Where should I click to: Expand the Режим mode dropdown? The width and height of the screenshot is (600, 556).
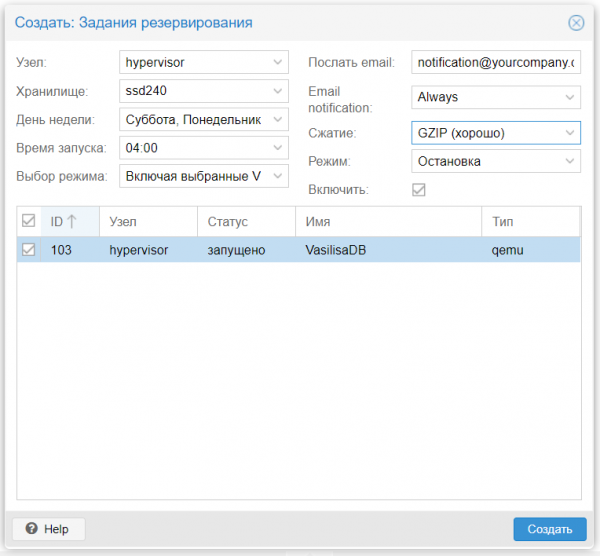(570, 161)
